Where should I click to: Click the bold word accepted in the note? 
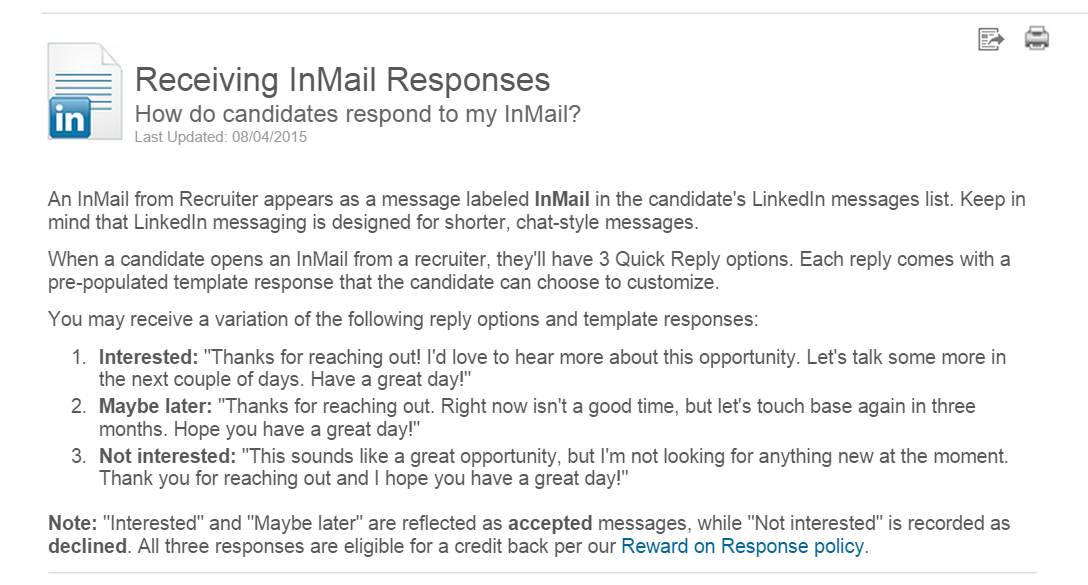click(550, 523)
